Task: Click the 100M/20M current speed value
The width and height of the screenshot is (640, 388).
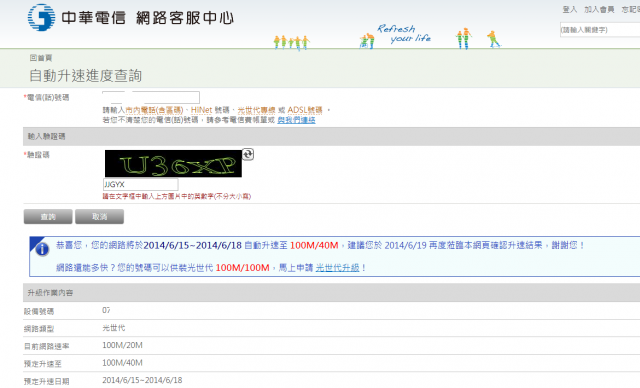Action: (x=122, y=346)
